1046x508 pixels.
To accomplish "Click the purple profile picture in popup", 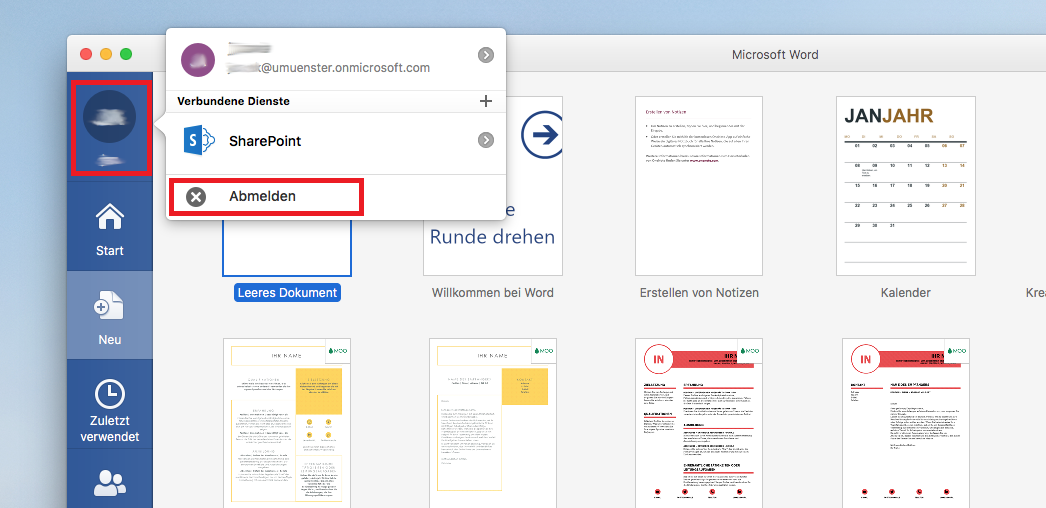I will 197,59.
